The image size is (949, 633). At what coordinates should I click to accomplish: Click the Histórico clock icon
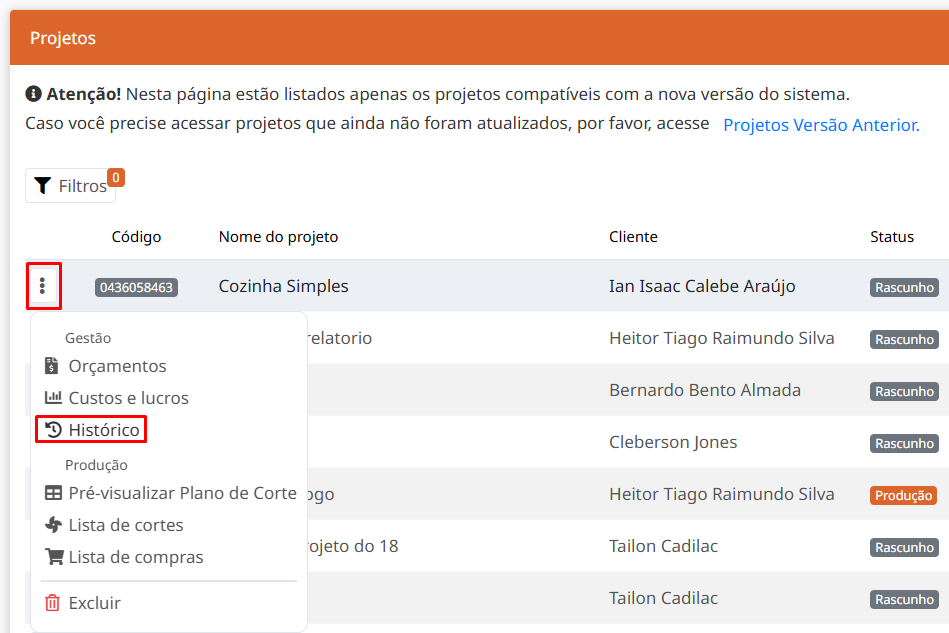(53, 430)
